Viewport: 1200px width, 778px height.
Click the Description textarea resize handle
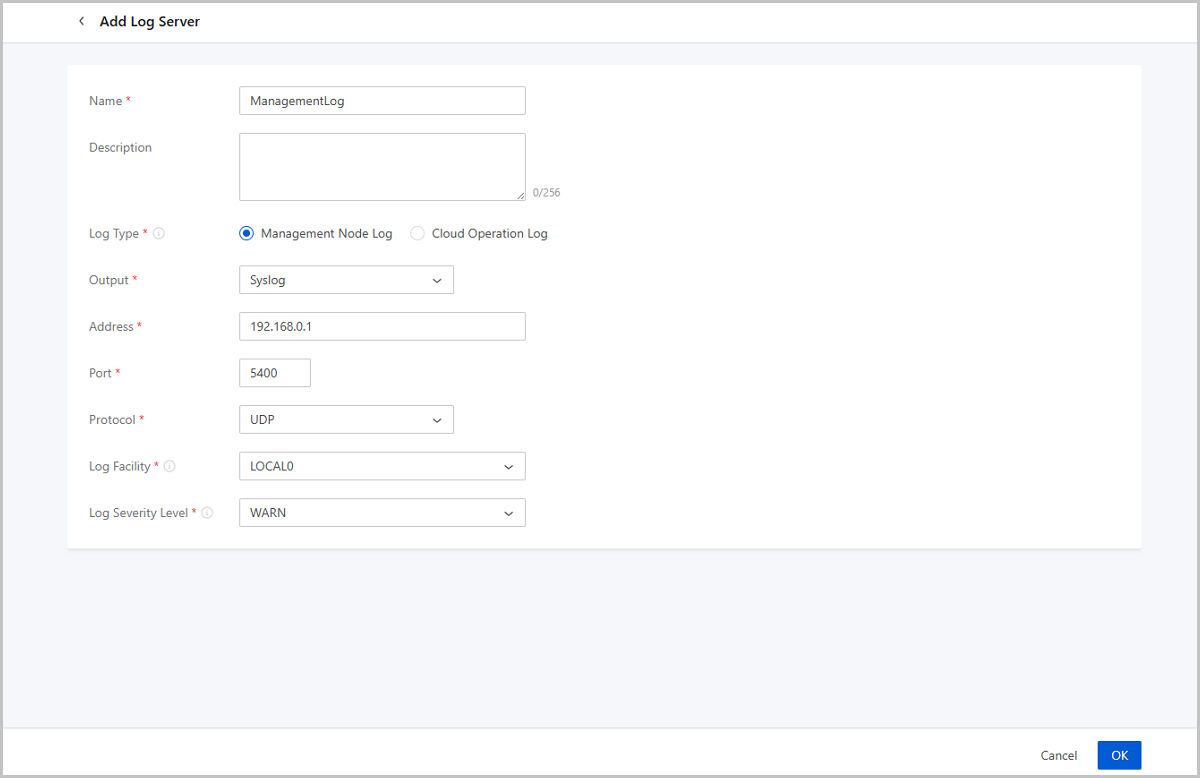click(520, 196)
